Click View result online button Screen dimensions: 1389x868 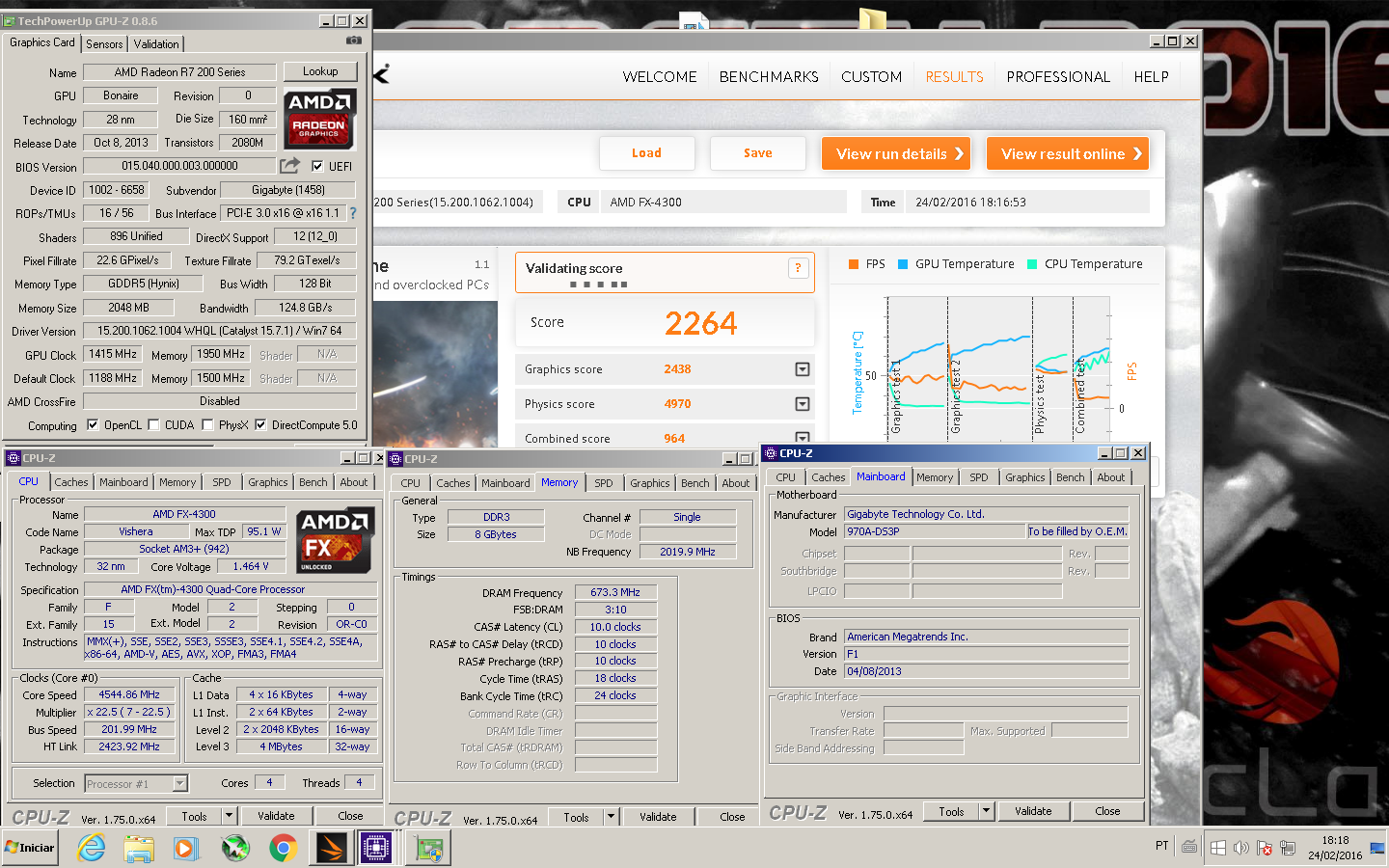(1068, 153)
